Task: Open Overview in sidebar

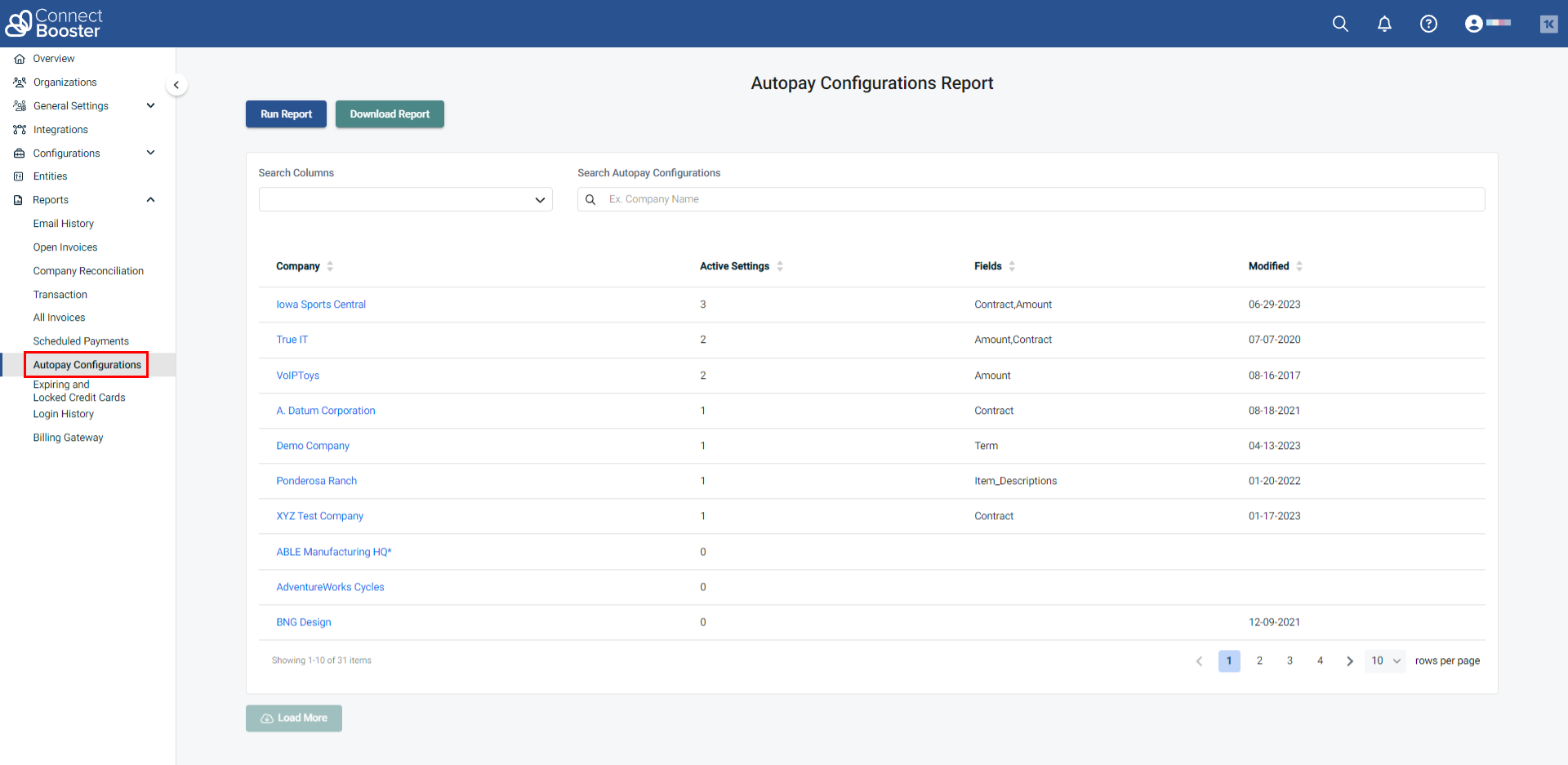Action: click(x=54, y=59)
